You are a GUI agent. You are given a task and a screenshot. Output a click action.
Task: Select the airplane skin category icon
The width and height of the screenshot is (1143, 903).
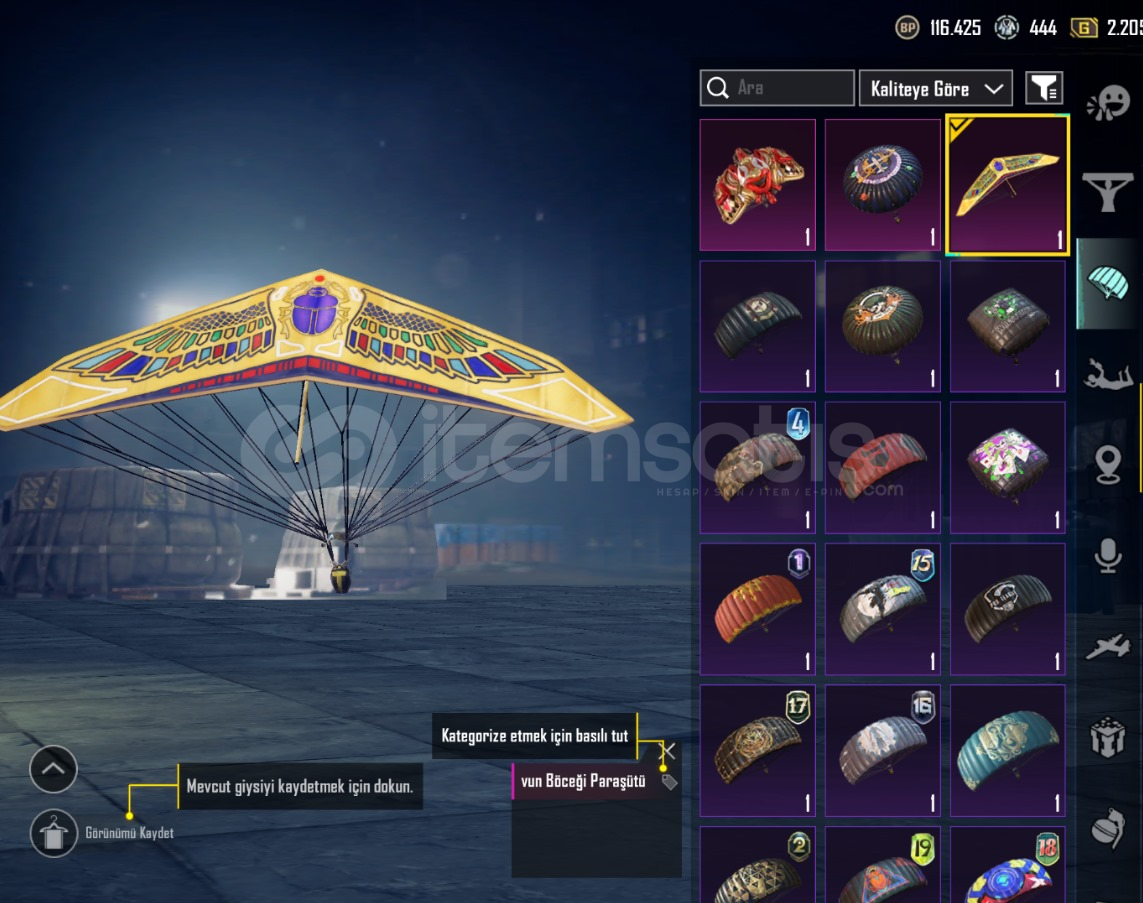(x=1108, y=646)
